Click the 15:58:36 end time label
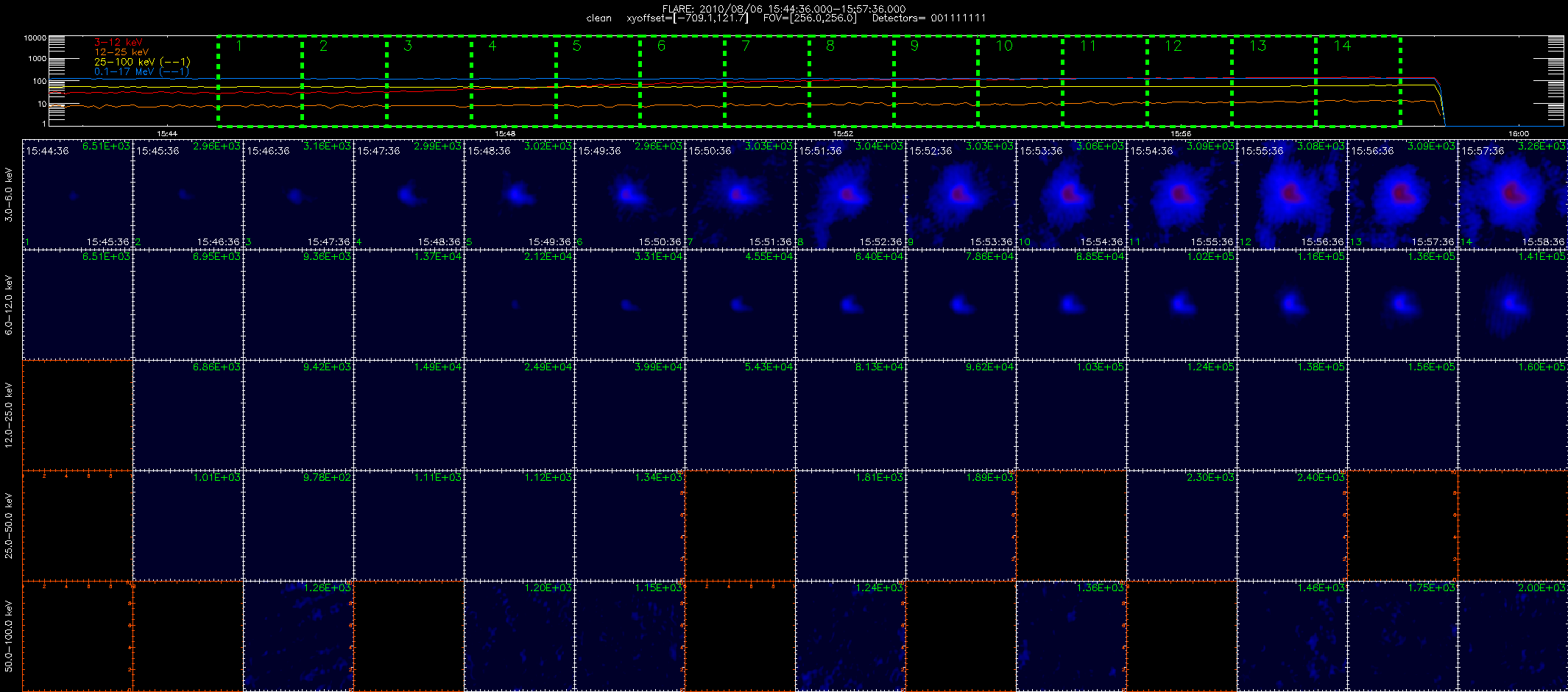The height and width of the screenshot is (692, 1568). 1543,241
